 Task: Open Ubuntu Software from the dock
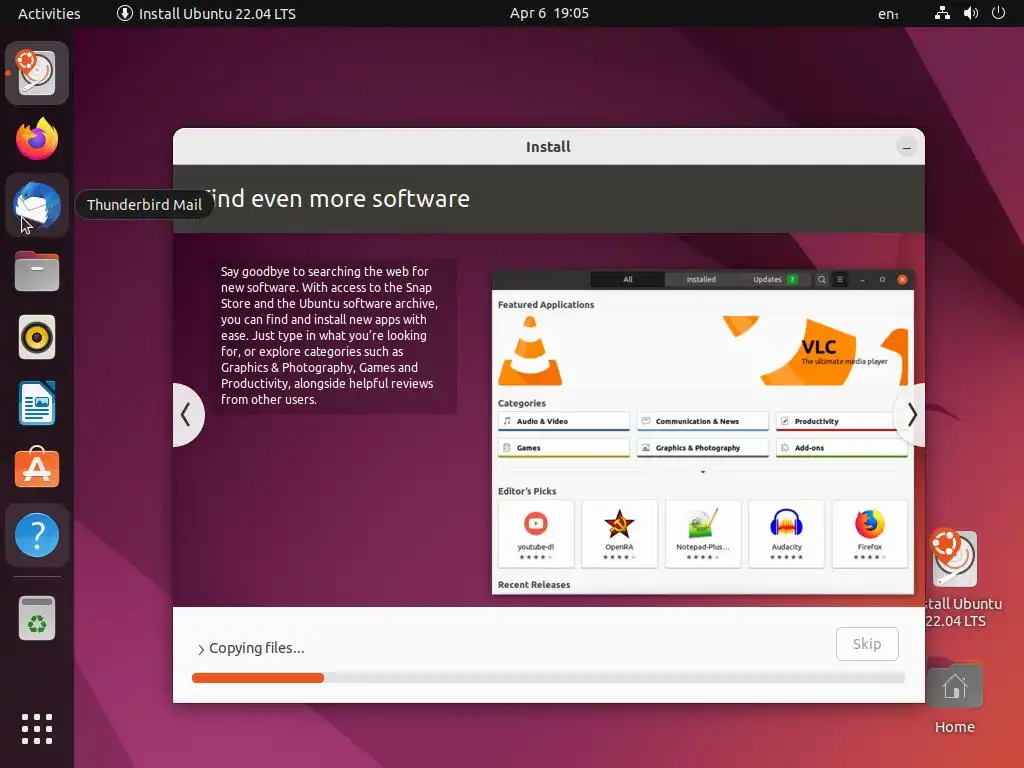pos(37,468)
